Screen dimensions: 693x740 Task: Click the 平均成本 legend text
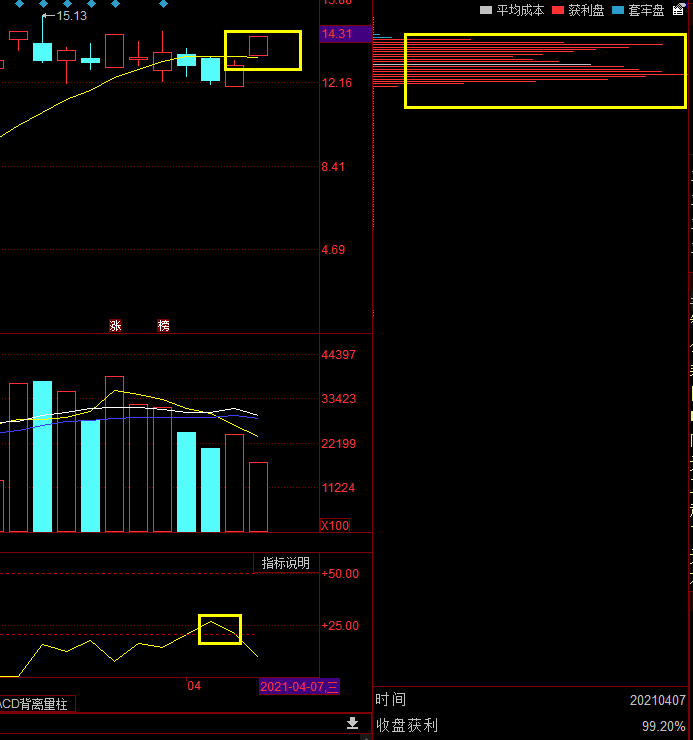click(520, 10)
